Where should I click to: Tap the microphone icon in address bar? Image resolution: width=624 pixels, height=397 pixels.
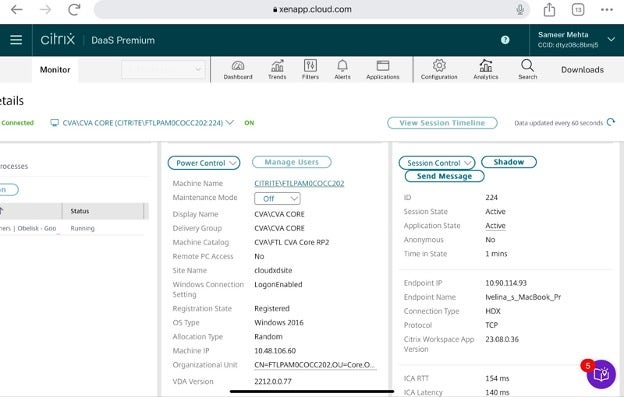(x=520, y=10)
